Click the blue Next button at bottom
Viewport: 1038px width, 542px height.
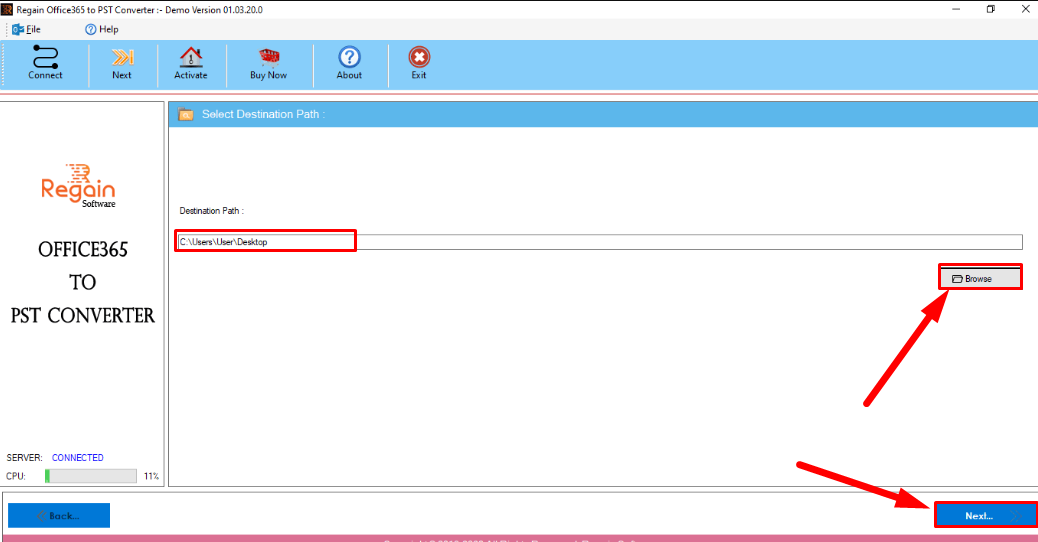click(984, 516)
